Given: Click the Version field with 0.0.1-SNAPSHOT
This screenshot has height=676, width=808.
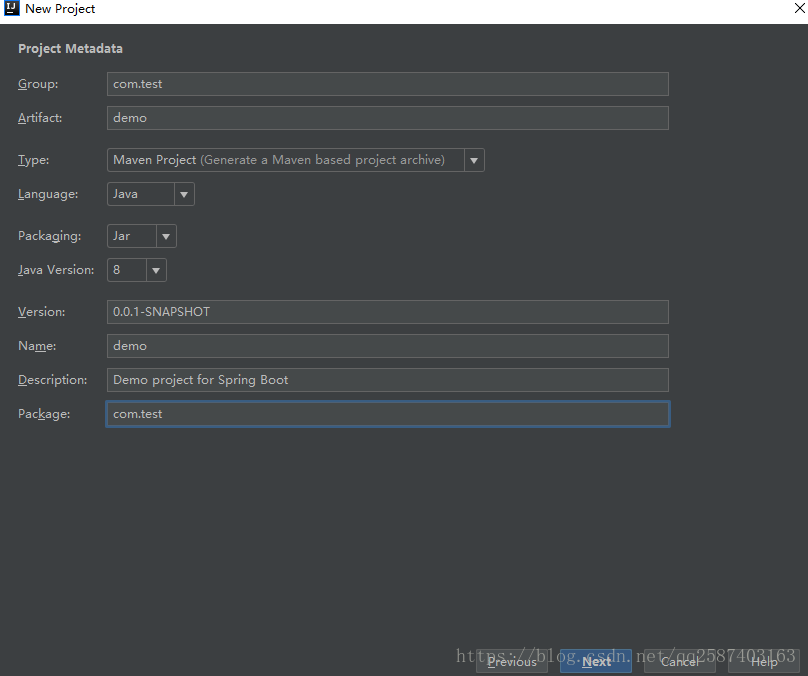Looking at the screenshot, I should (387, 312).
